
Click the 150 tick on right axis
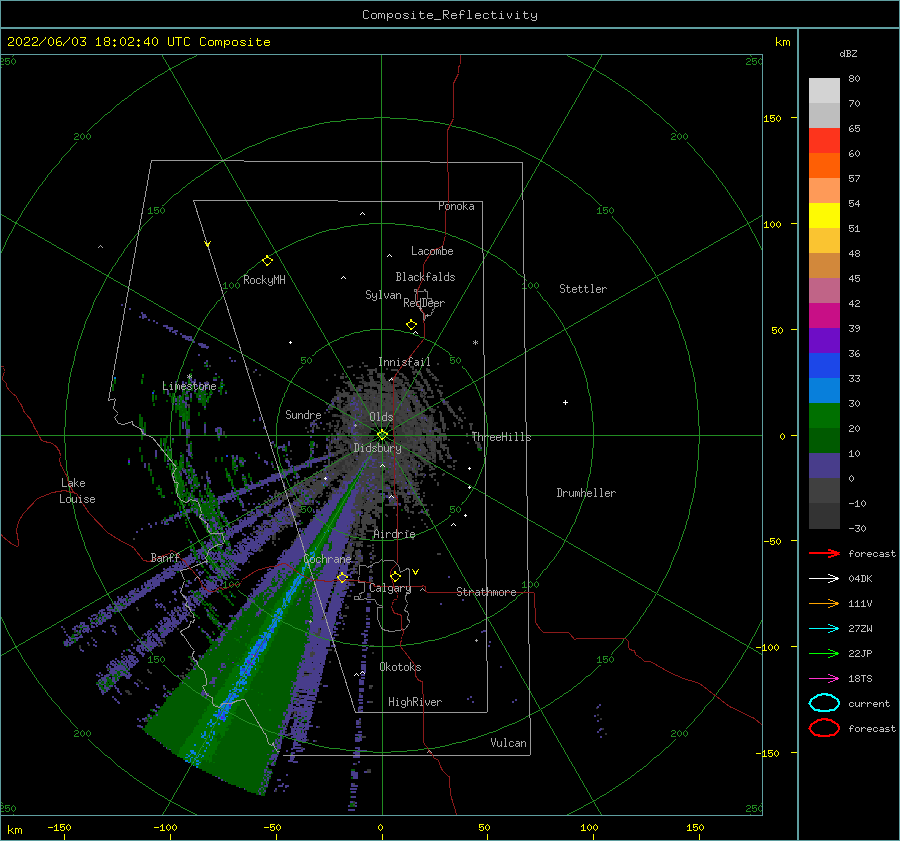772,118
